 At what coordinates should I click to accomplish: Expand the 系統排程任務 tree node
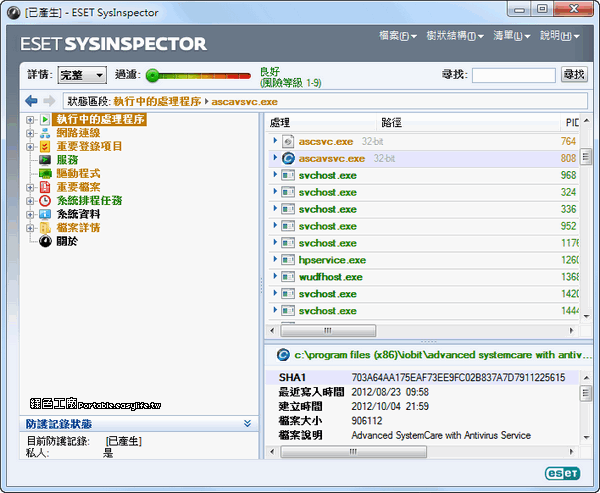[30, 201]
